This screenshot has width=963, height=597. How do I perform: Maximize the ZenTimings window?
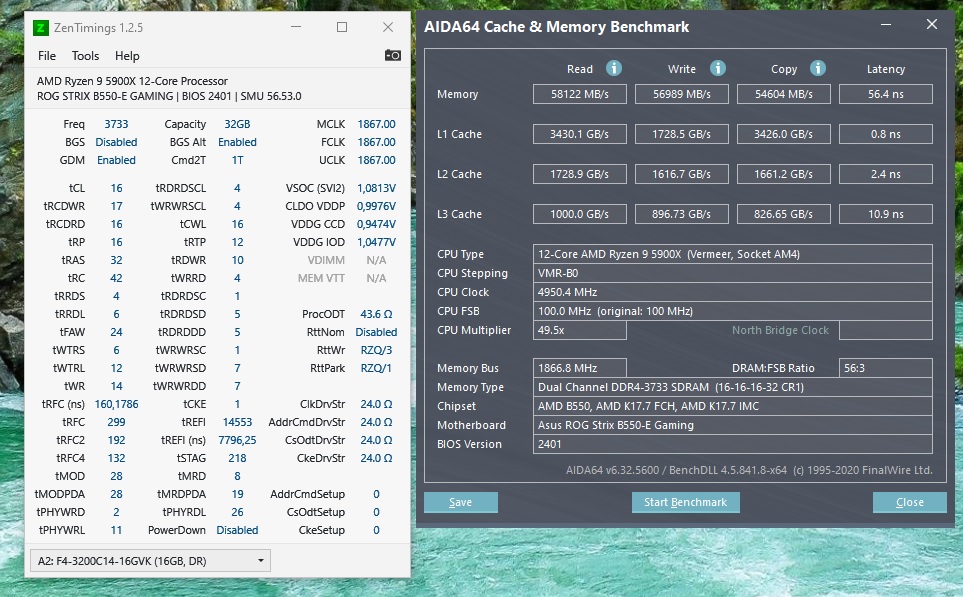[342, 27]
